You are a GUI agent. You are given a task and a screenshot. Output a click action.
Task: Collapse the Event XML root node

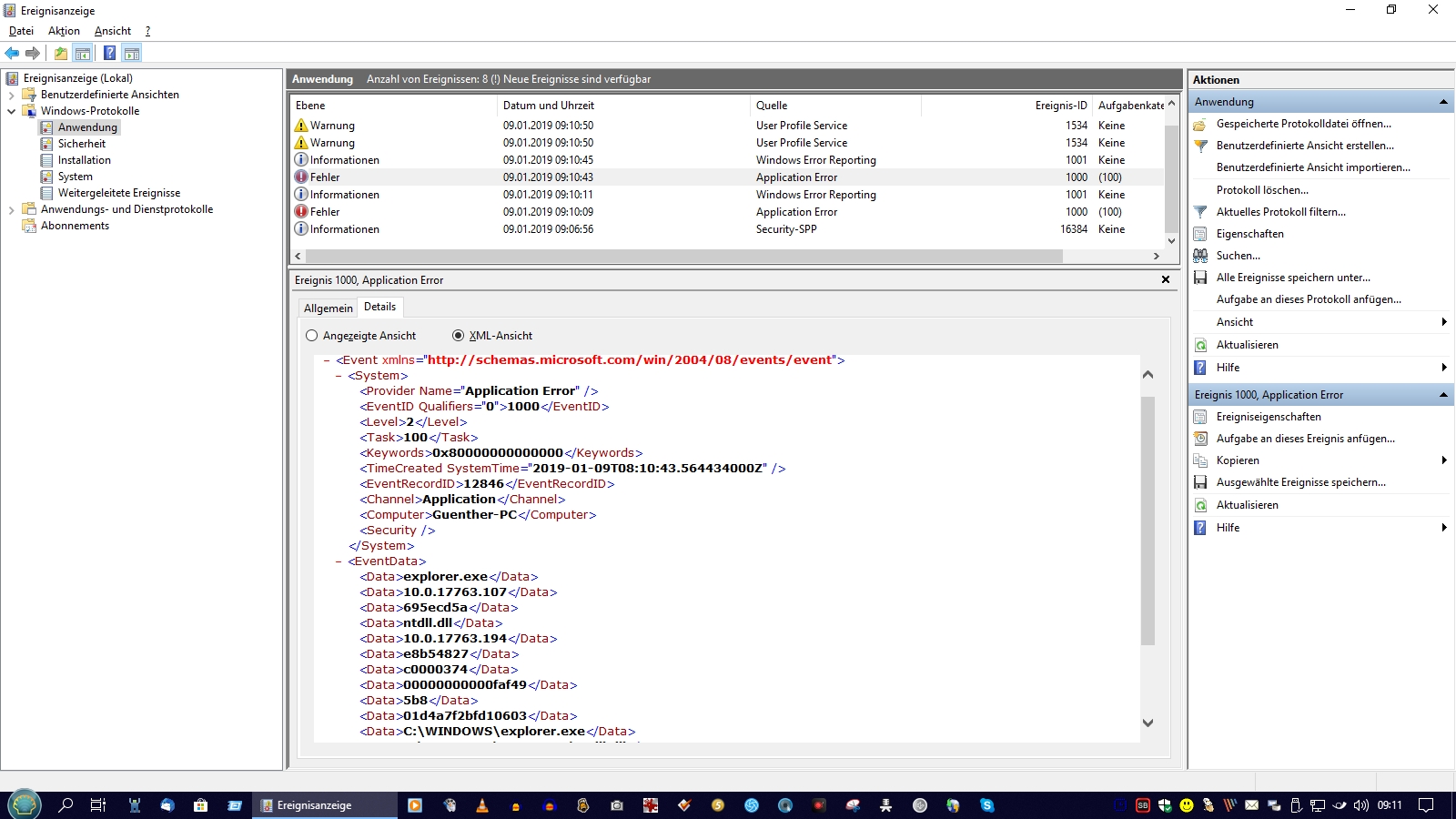pos(328,360)
